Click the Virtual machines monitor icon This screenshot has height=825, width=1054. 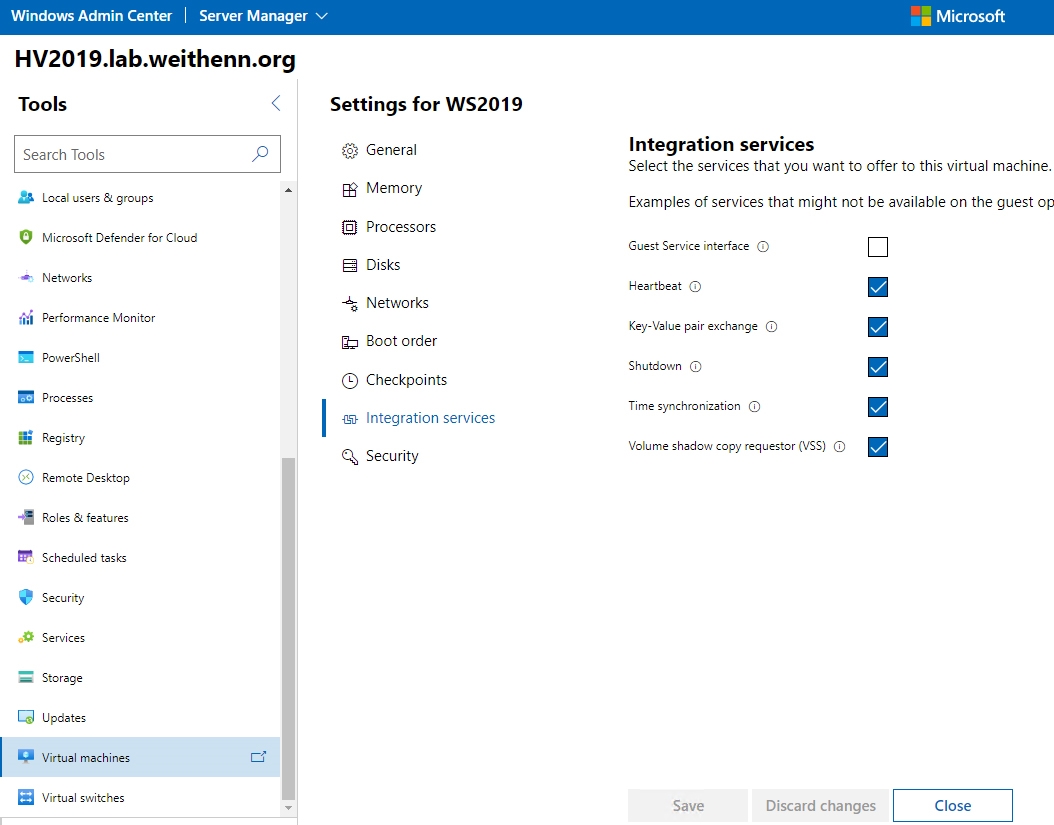(26, 757)
